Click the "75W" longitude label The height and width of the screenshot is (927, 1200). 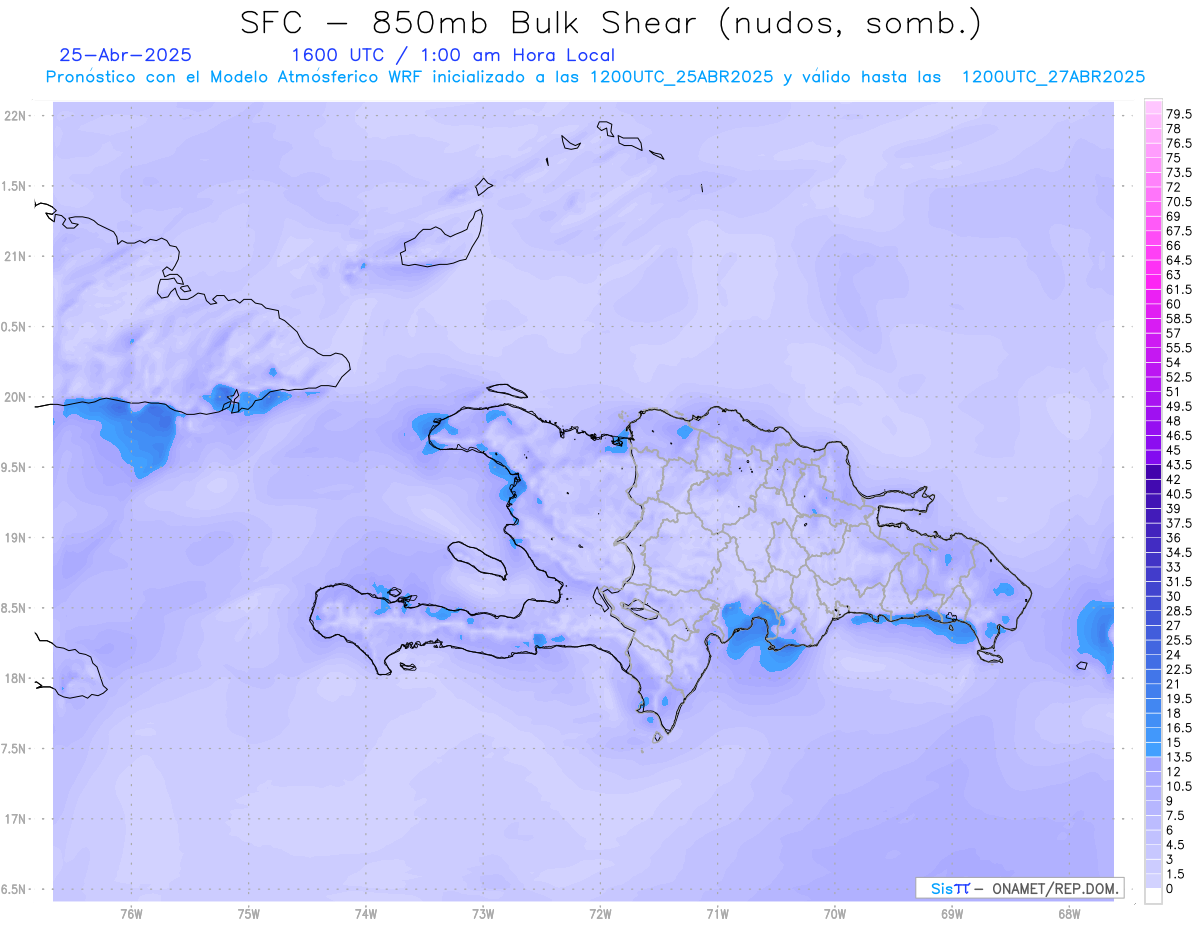(x=249, y=914)
